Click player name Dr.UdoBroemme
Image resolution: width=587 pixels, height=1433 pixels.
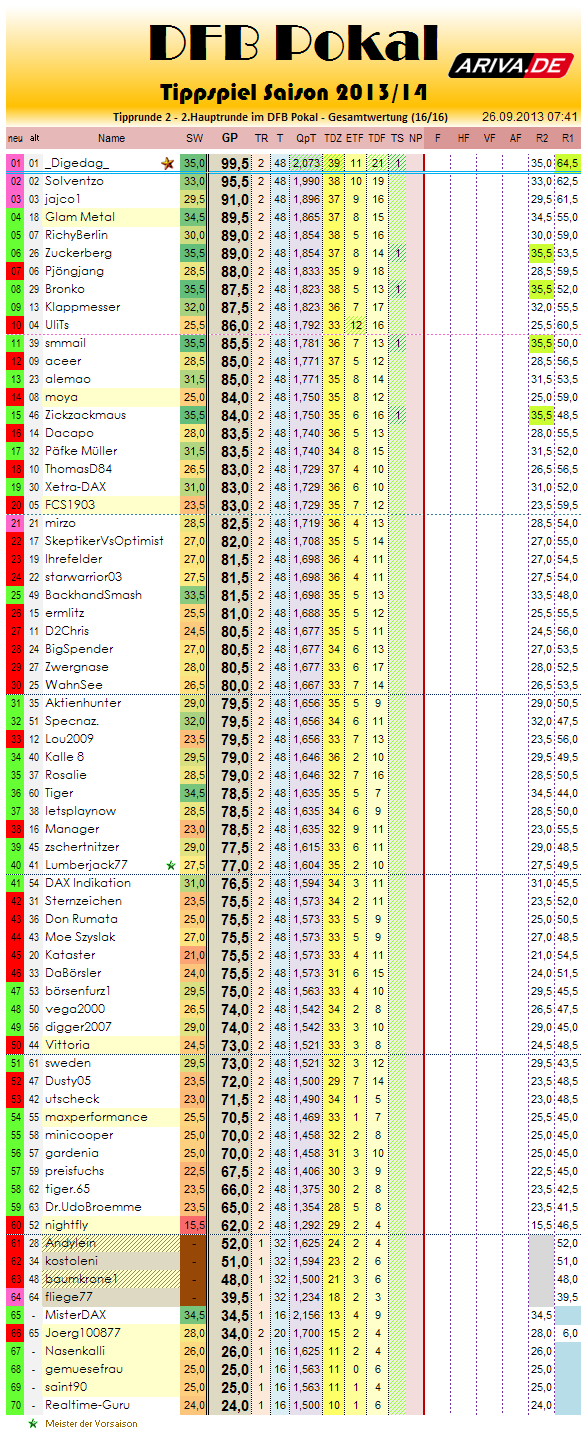(93, 1207)
